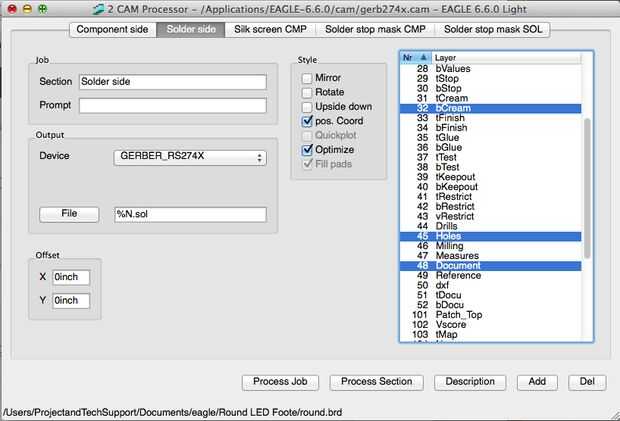
Task: Enable the Rotate checkbox
Action: (x=307, y=93)
